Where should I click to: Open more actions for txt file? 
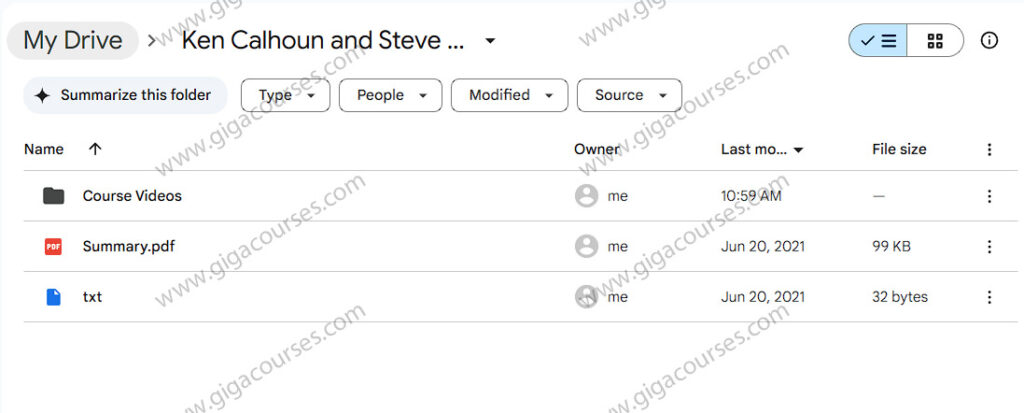tap(989, 297)
